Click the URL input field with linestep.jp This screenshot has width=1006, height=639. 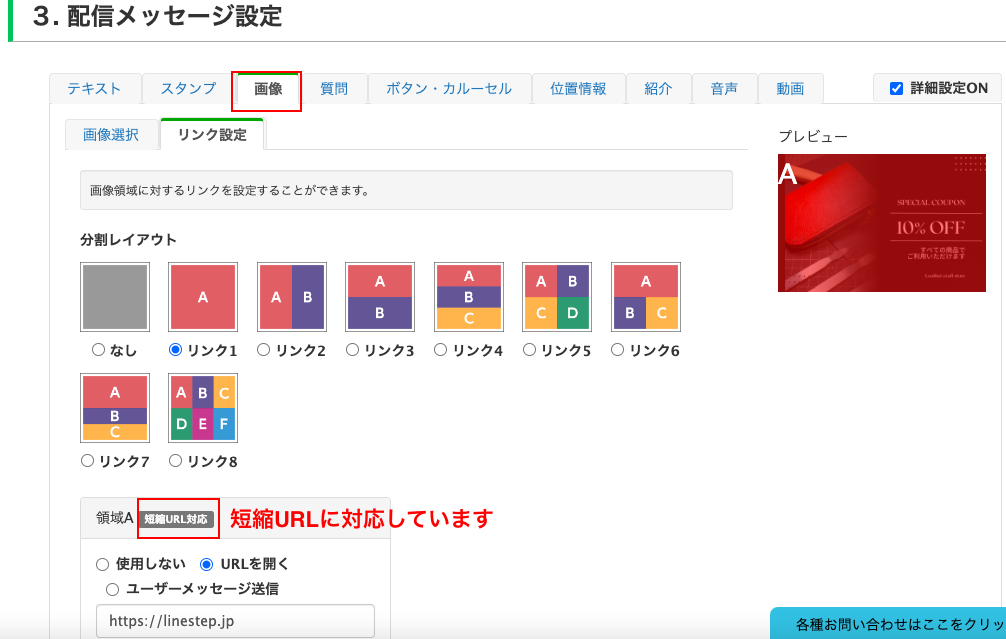[x=235, y=621]
